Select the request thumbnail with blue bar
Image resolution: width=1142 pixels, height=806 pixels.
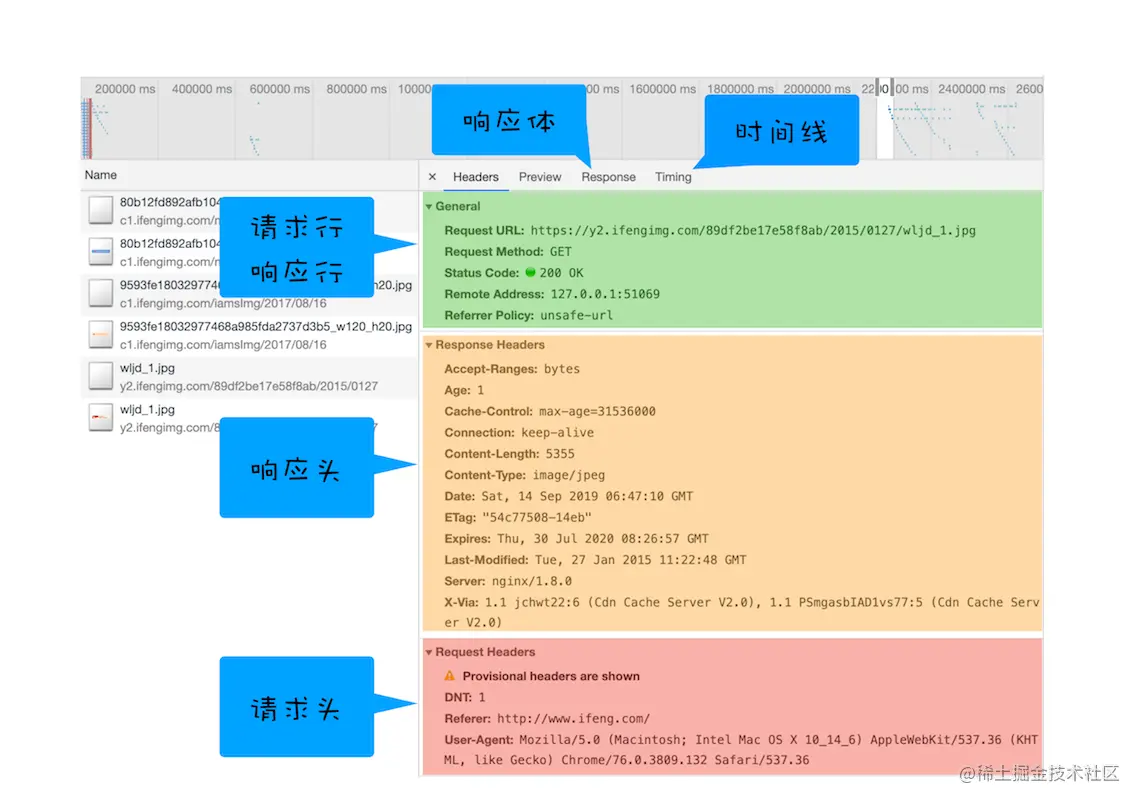[x=101, y=252]
